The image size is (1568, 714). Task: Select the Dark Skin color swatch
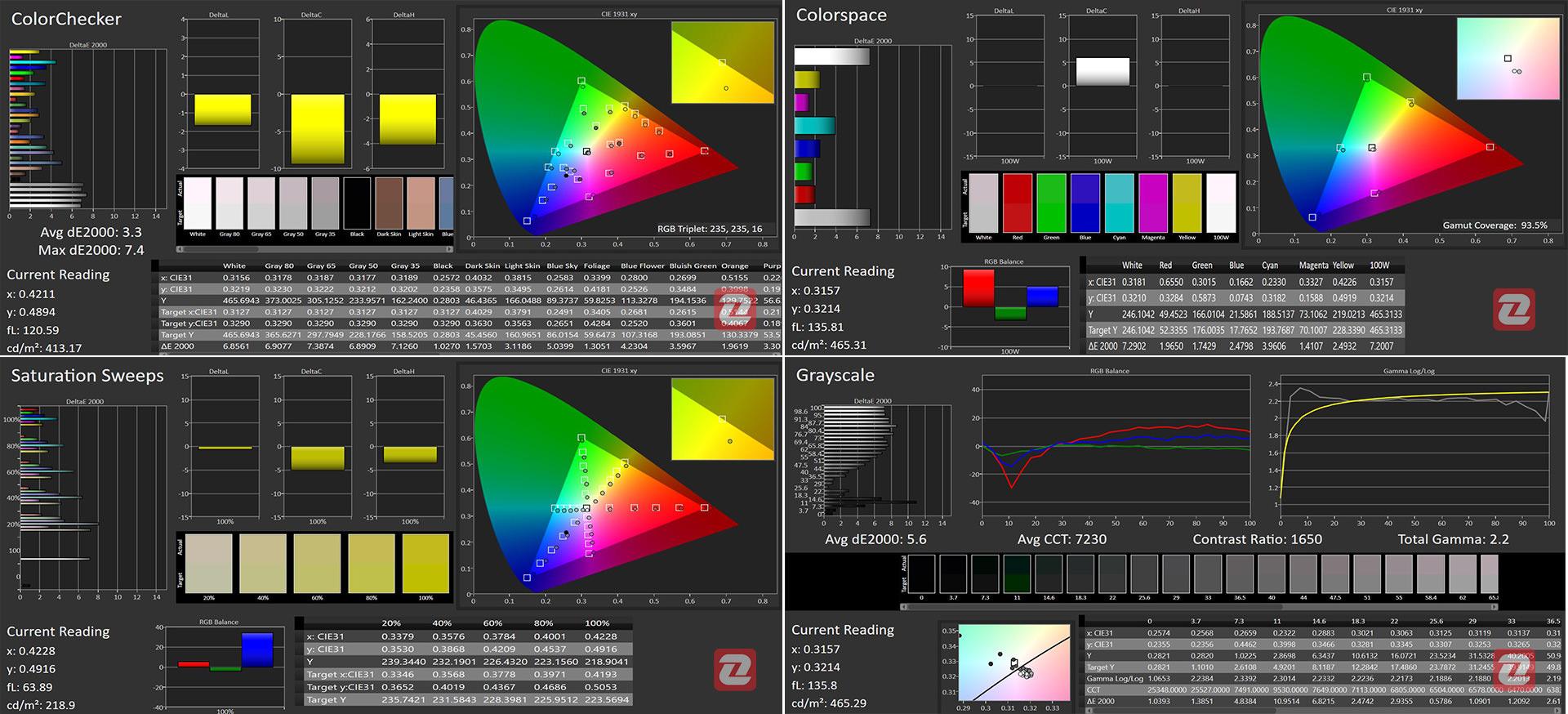(390, 203)
